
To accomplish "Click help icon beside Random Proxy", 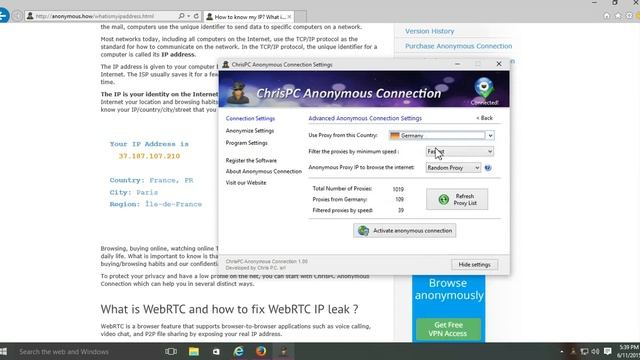I will (488, 168).
